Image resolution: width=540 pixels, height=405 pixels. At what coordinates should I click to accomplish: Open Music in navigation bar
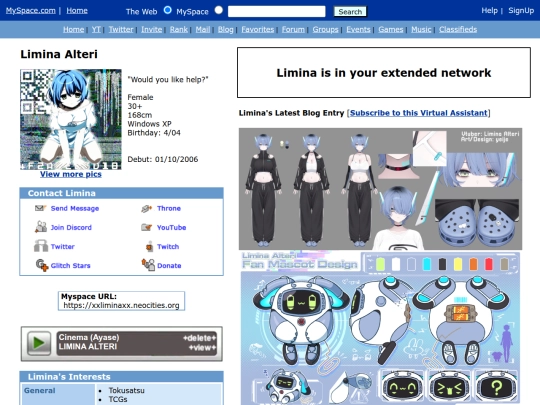tap(421, 29)
